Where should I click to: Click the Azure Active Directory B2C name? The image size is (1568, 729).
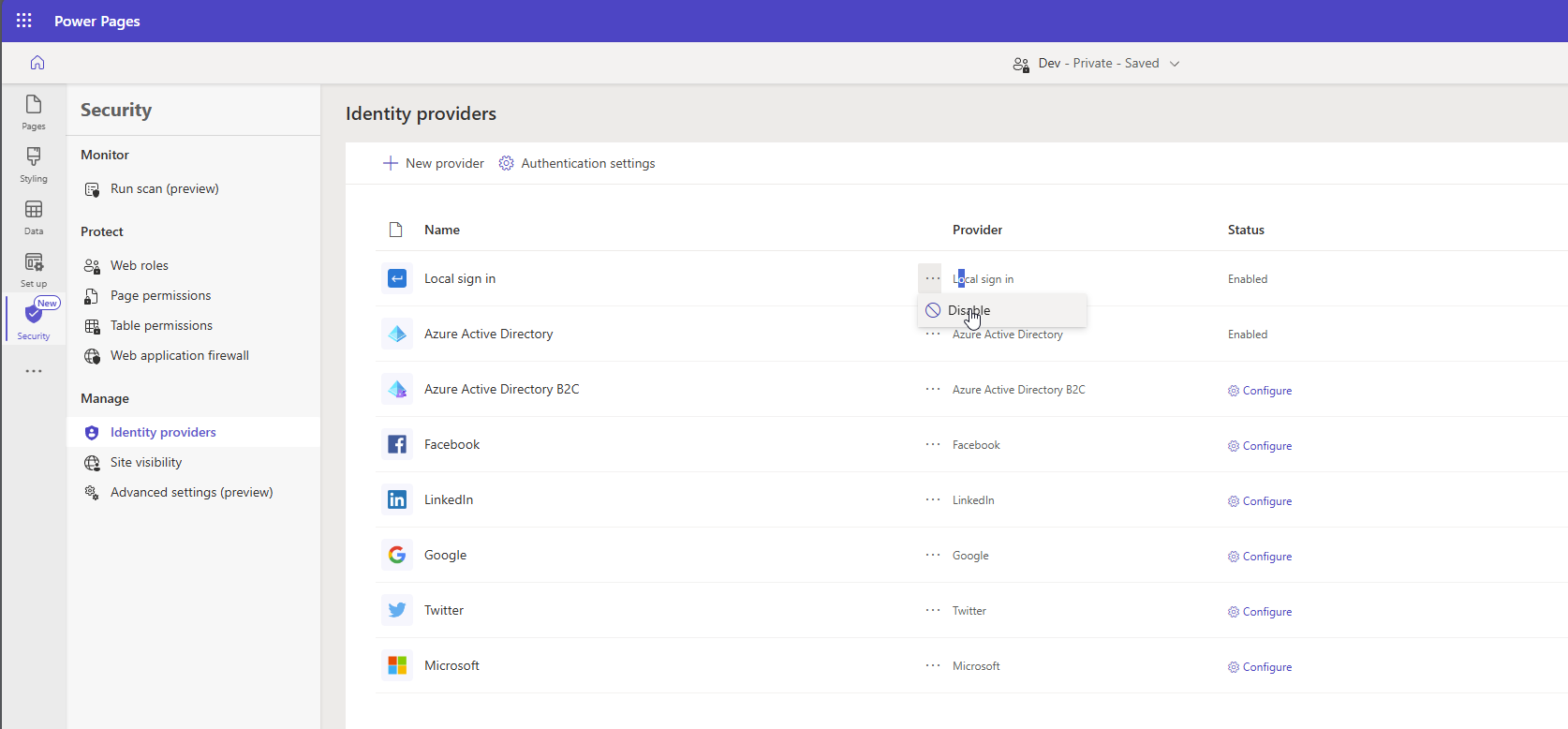pyautogui.click(x=502, y=389)
